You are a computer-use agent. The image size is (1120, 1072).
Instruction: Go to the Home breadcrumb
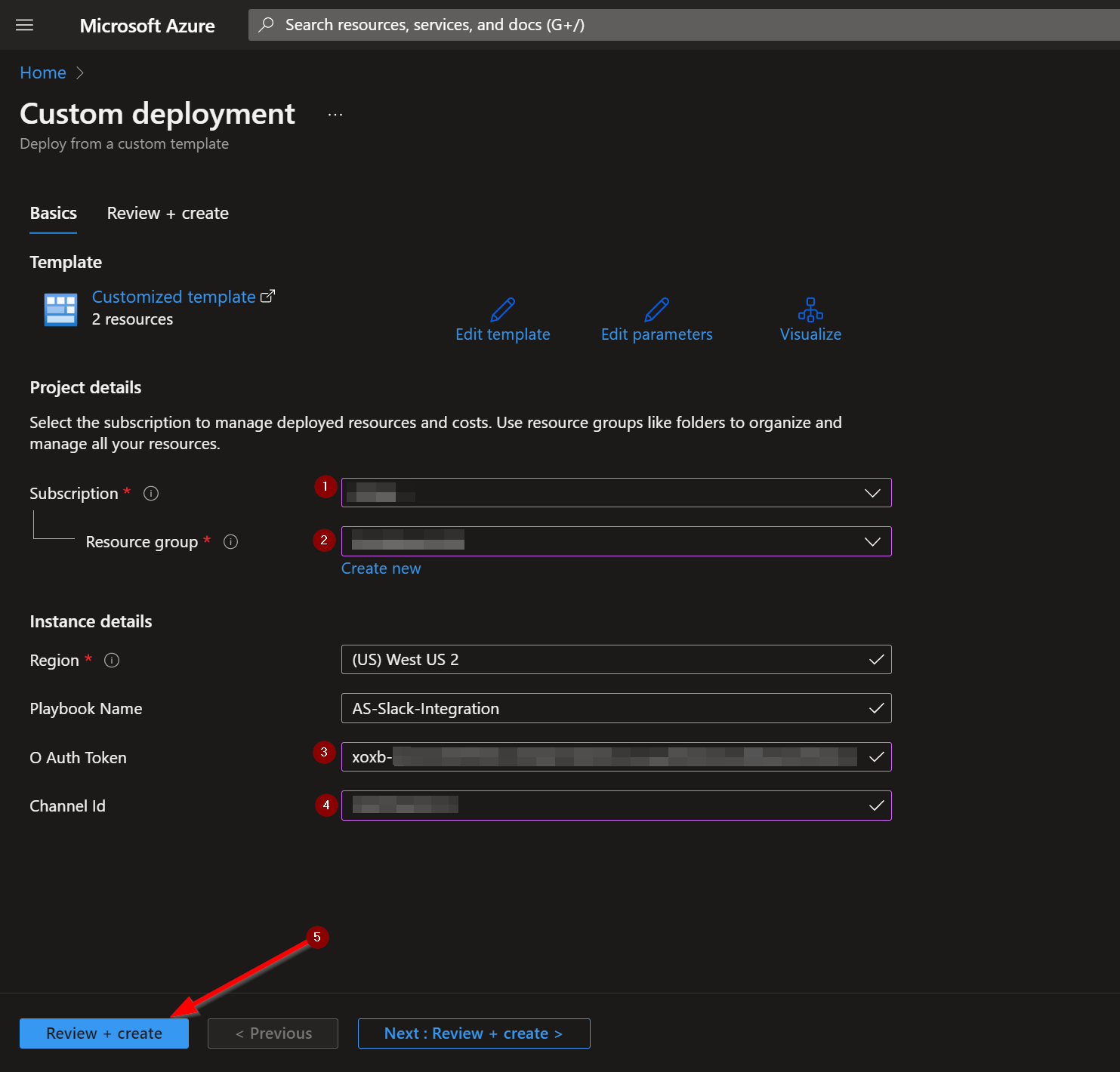[x=43, y=72]
